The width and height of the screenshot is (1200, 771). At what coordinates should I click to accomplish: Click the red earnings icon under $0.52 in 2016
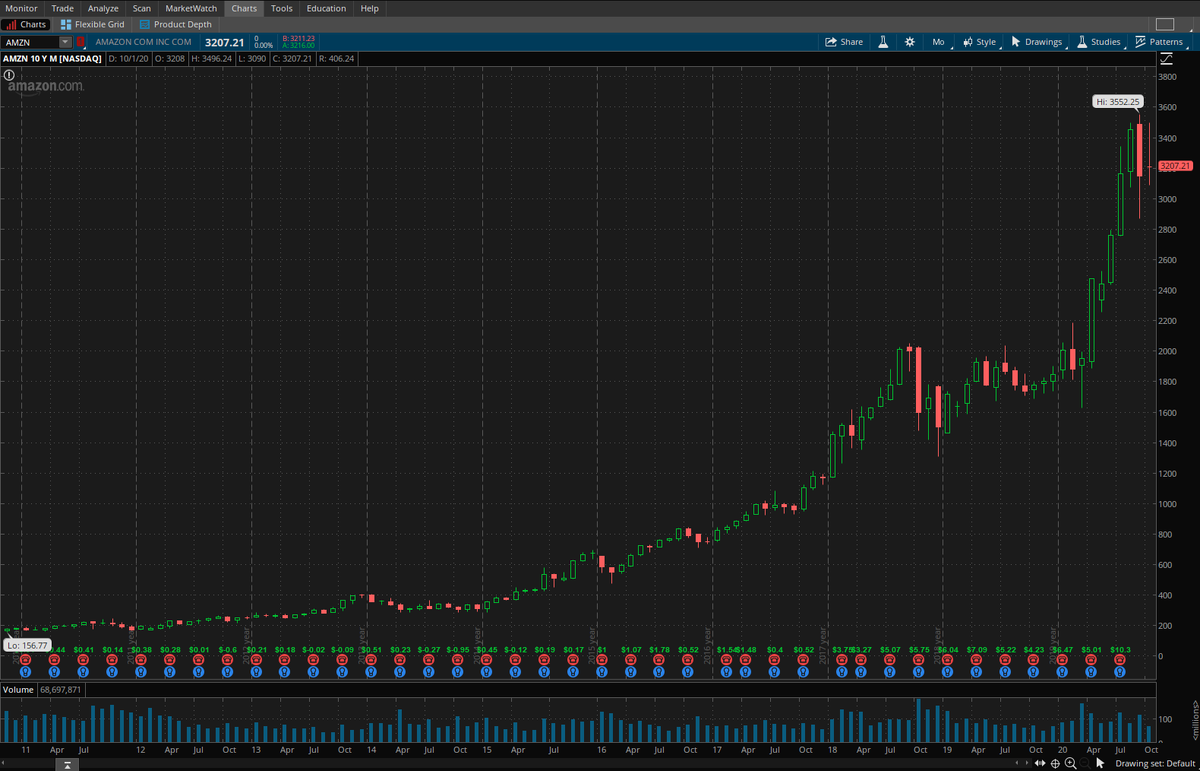[687, 660]
